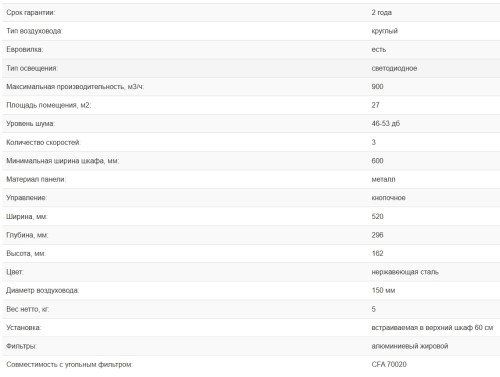Click the 'Минимальная ширина шкафа' label
Image resolution: width=500 pixels, height=377 pixels.
(63, 161)
